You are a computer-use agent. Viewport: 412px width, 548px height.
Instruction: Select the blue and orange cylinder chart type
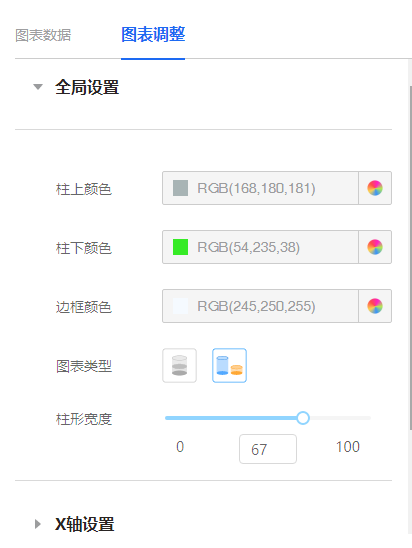(x=229, y=366)
